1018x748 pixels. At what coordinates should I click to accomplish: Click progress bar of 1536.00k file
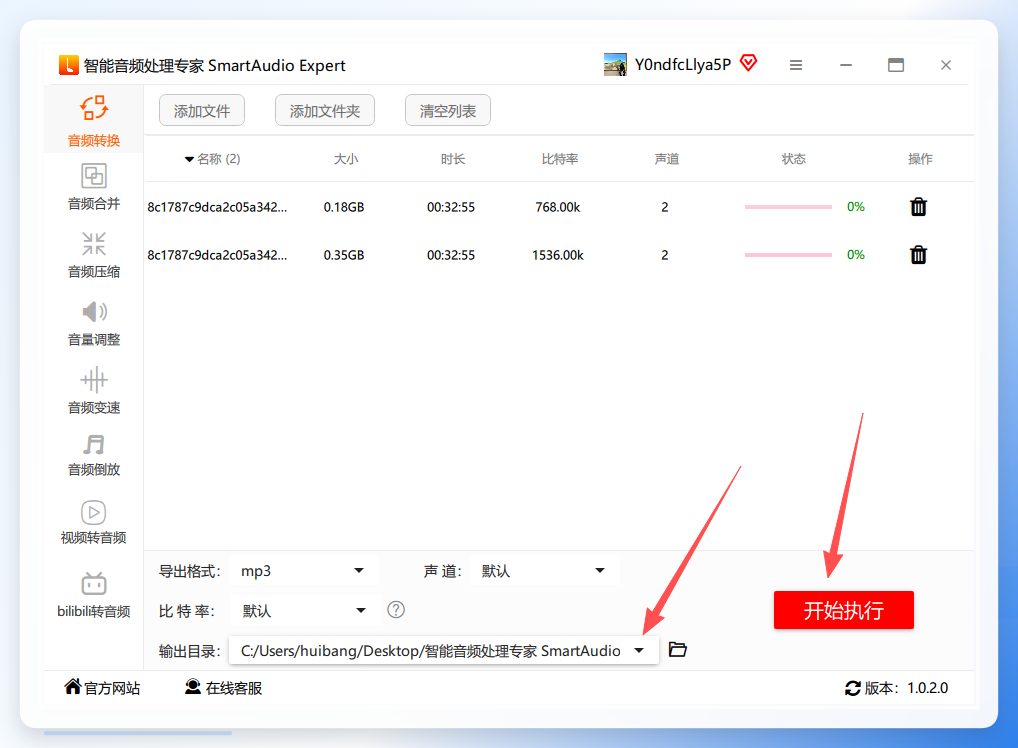pyautogui.click(x=788, y=255)
